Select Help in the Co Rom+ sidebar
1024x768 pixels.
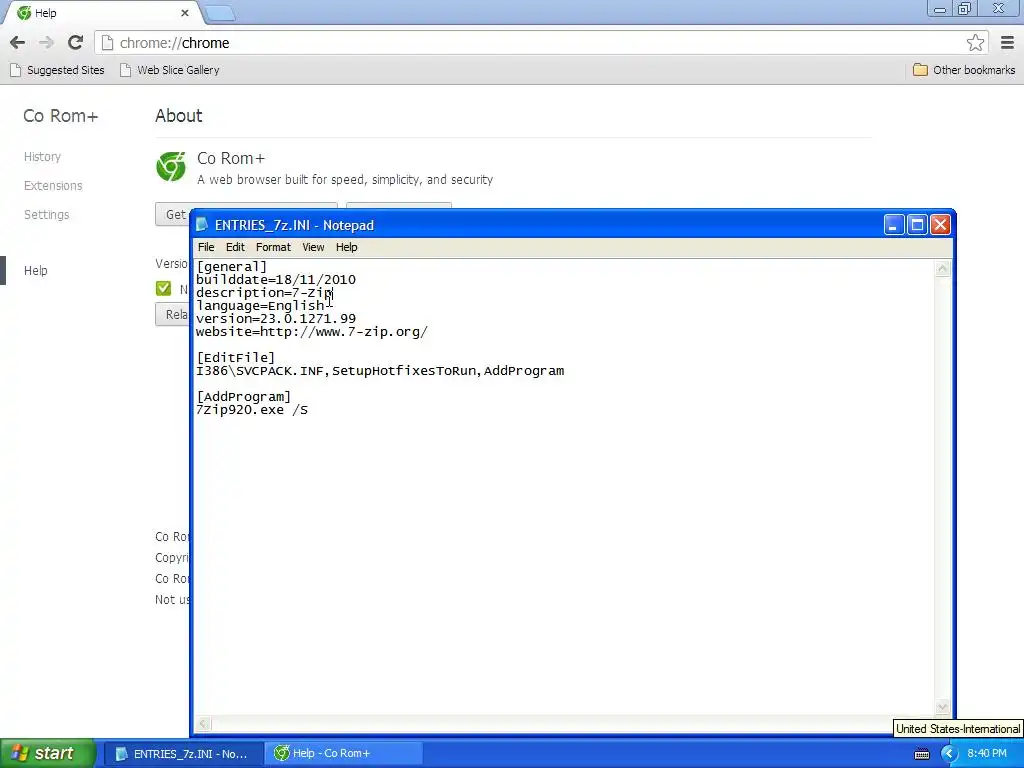point(35,270)
